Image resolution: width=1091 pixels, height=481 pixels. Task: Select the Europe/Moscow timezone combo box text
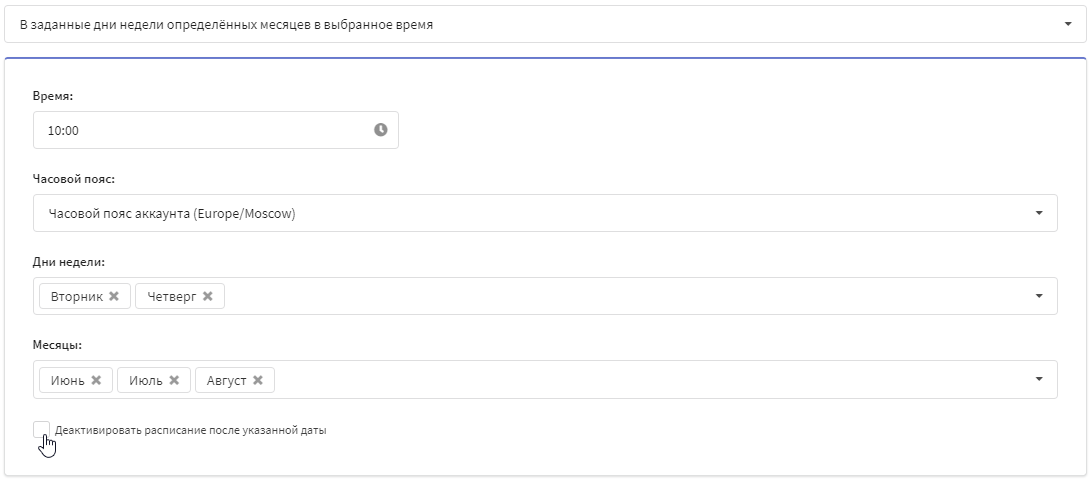pyautogui.click(x=172, y=214)
